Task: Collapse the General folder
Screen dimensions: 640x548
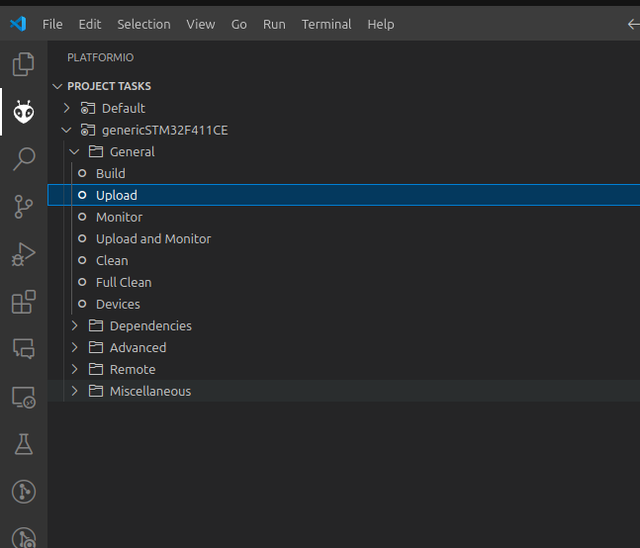Action: point(74,152)
